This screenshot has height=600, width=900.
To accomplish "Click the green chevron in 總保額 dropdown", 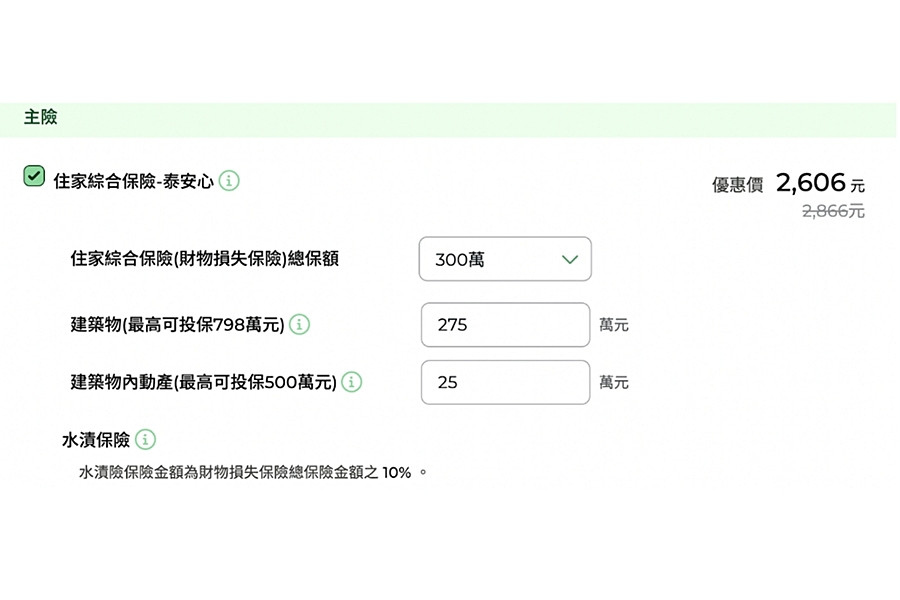I will pyautogui.click(x=569, y=260).
